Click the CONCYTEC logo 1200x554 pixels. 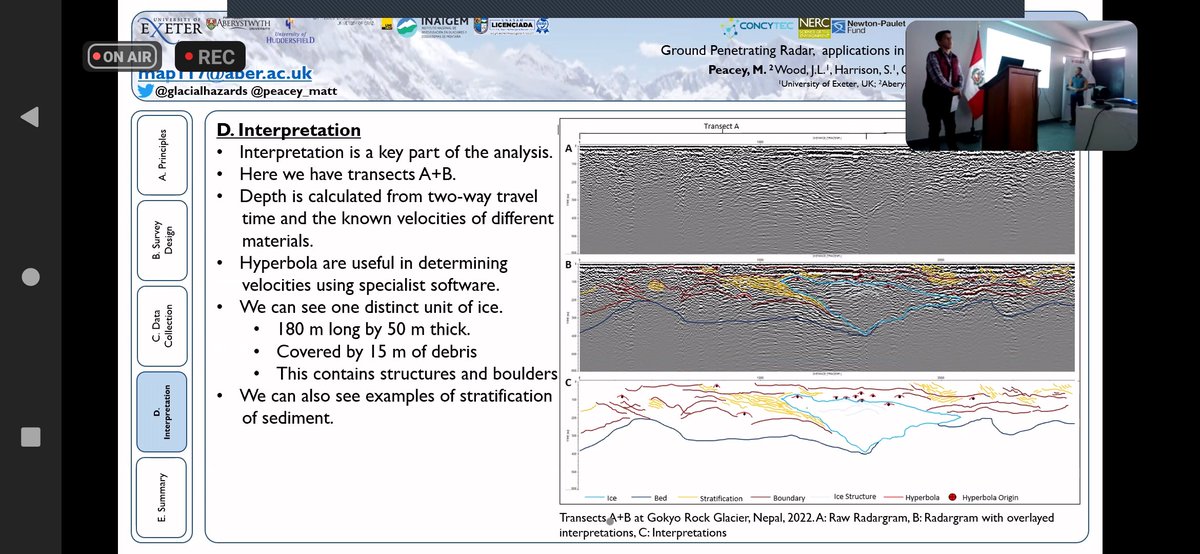pos(755,26)
